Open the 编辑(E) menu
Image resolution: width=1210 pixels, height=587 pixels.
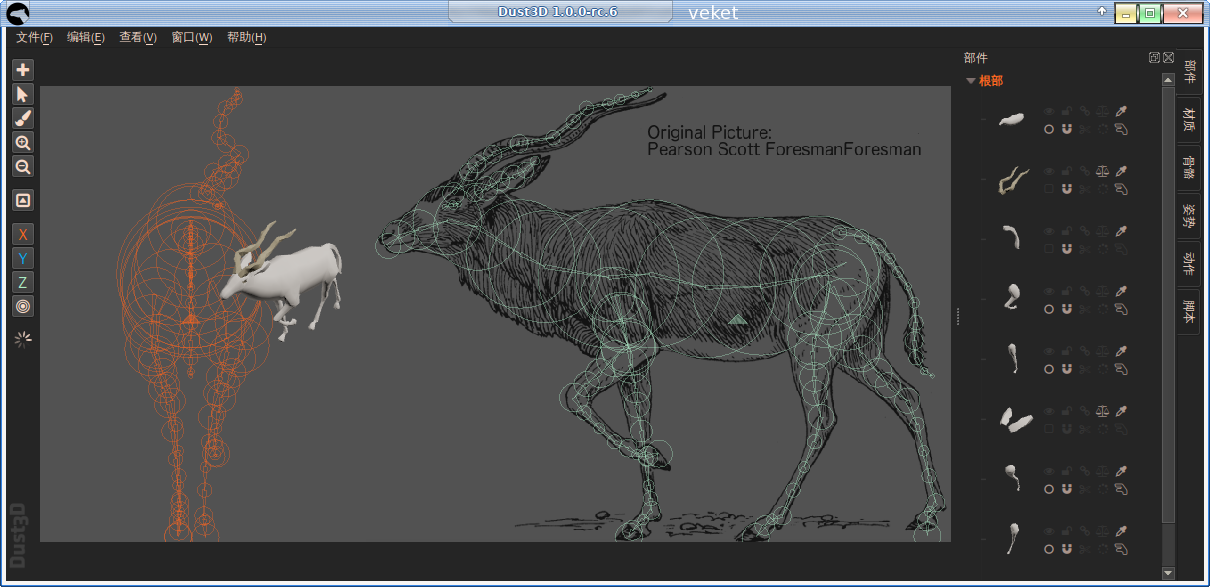[86, 38]
